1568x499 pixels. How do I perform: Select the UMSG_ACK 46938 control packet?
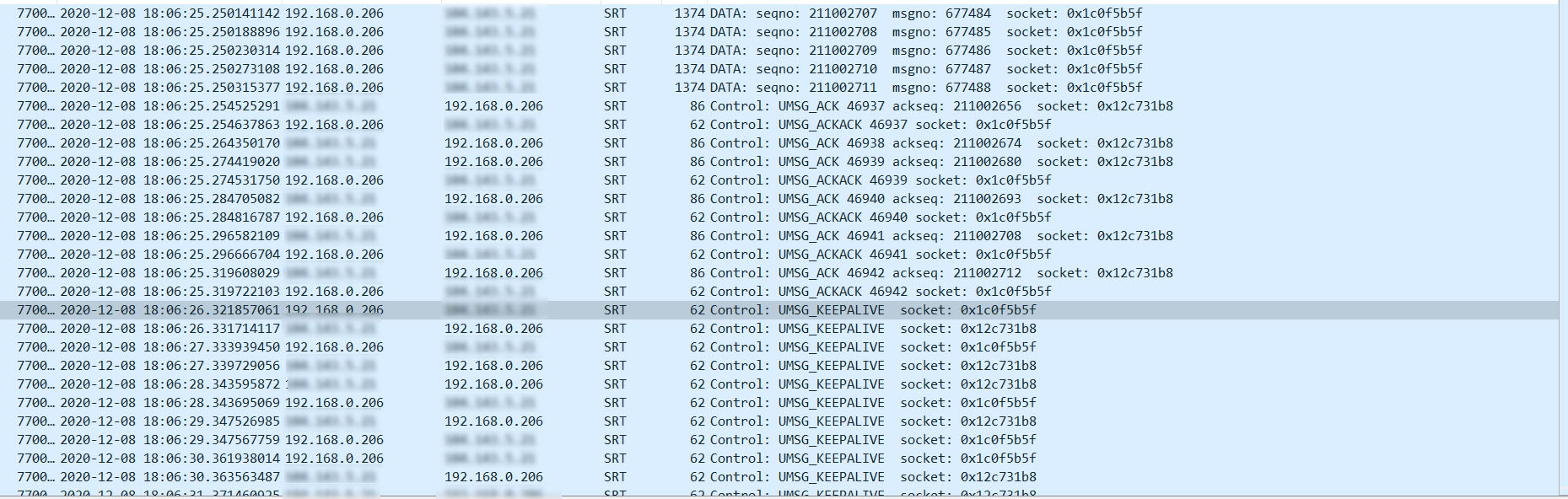759,142
